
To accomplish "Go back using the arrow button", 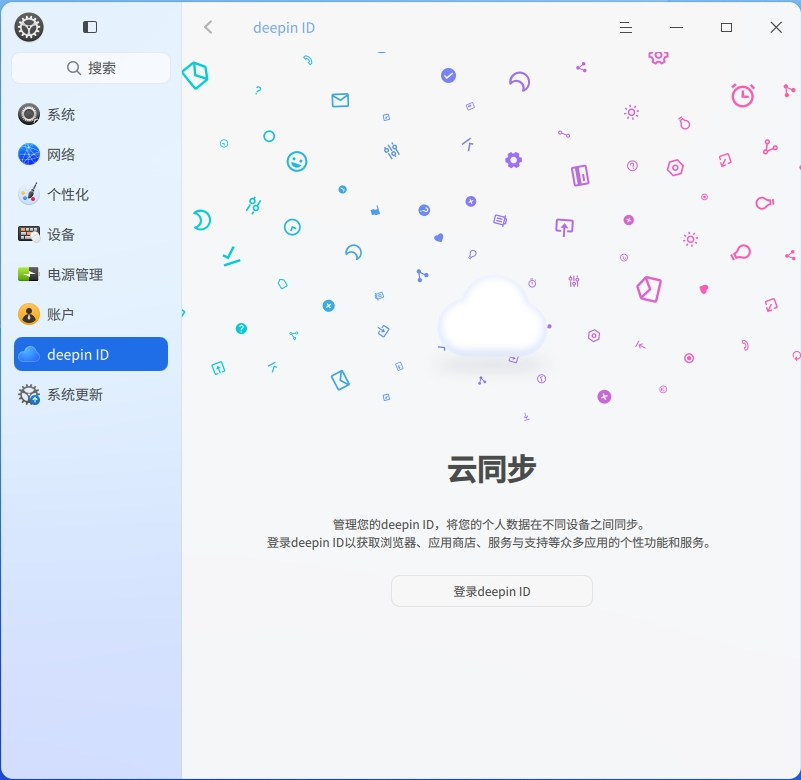I will coord(208,27).
